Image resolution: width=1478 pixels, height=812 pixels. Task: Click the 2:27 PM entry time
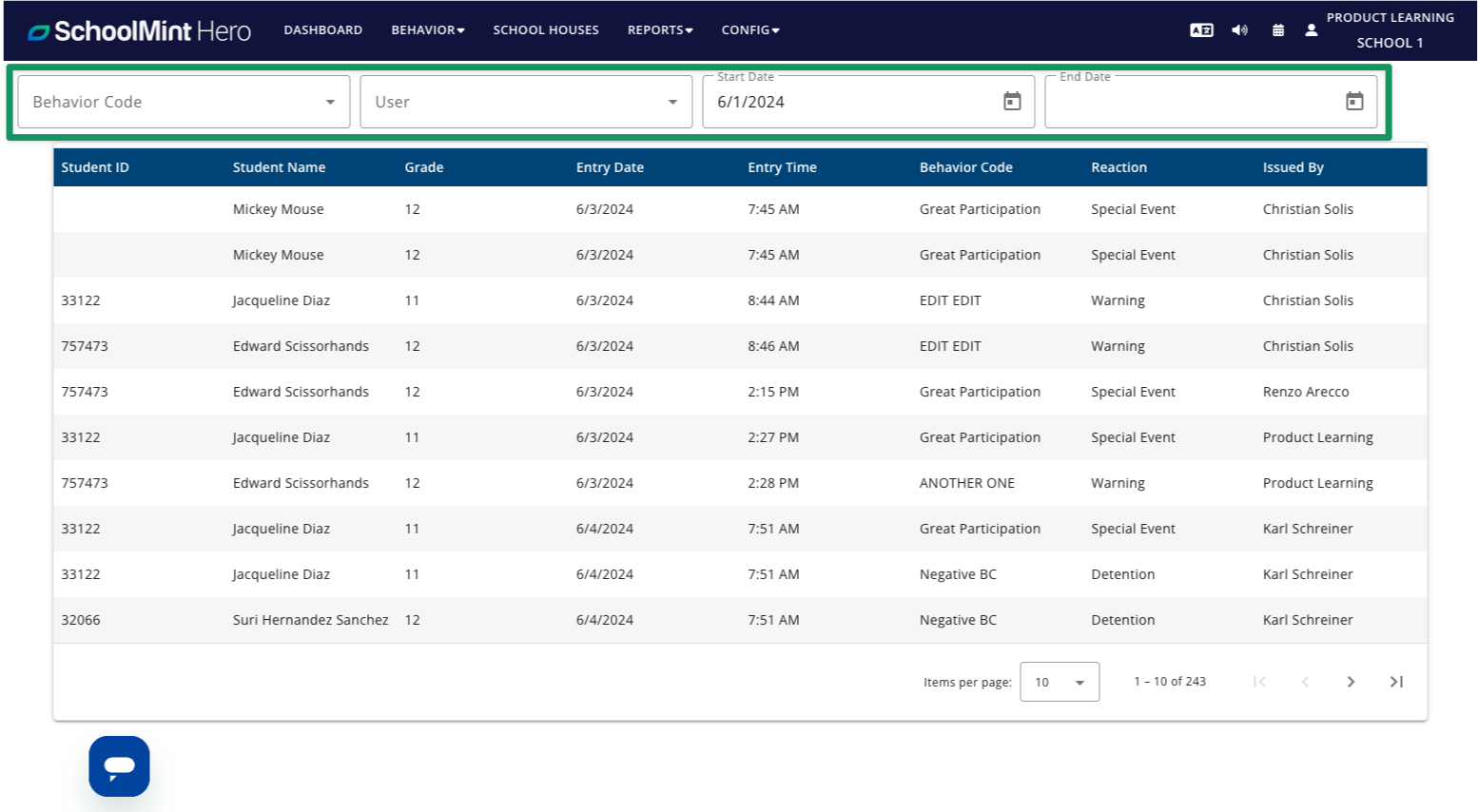(x=773, y=437)
